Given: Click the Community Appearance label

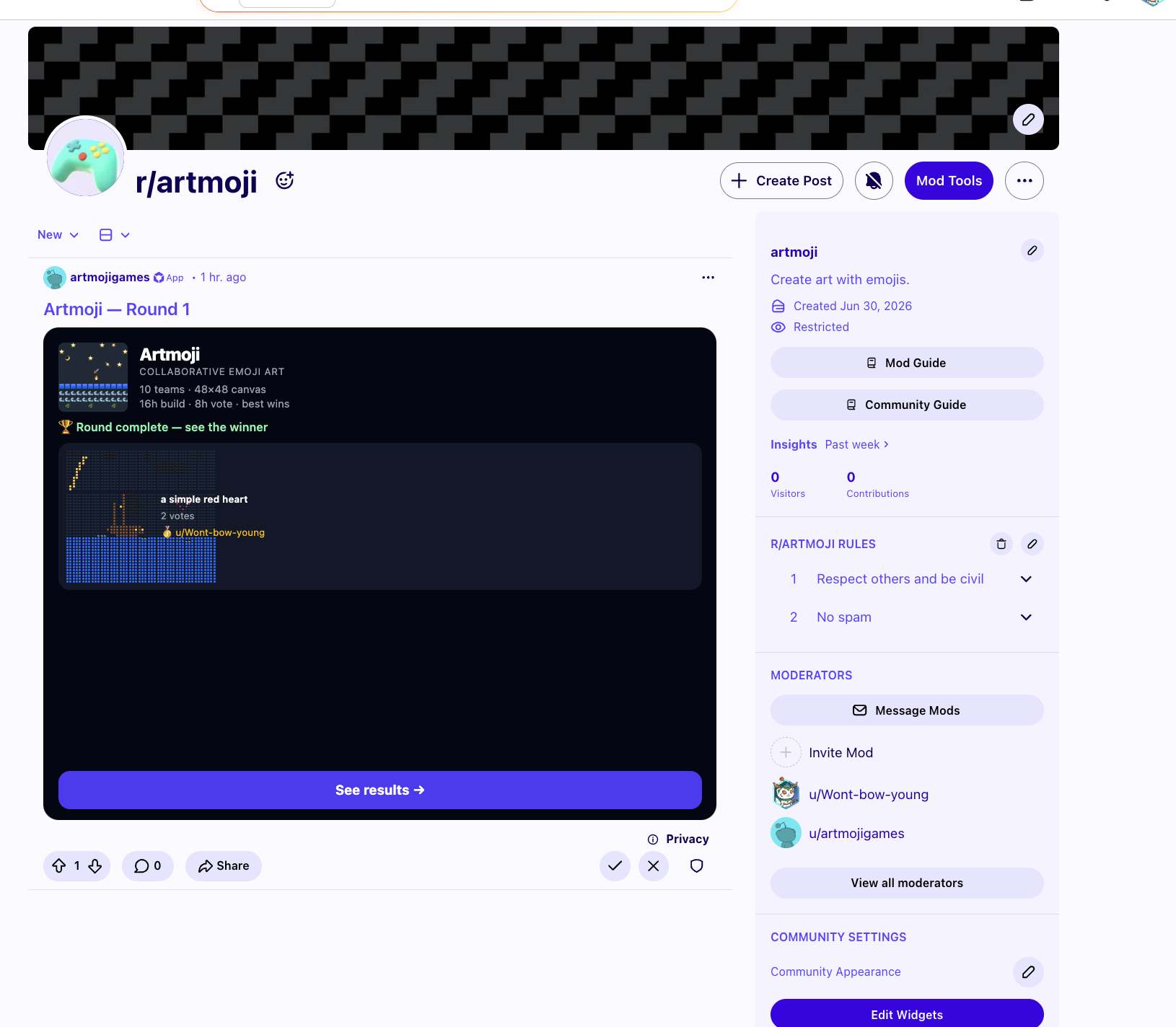Looking at the screenshot, I should pyautogui.click(x=835, y=972).
